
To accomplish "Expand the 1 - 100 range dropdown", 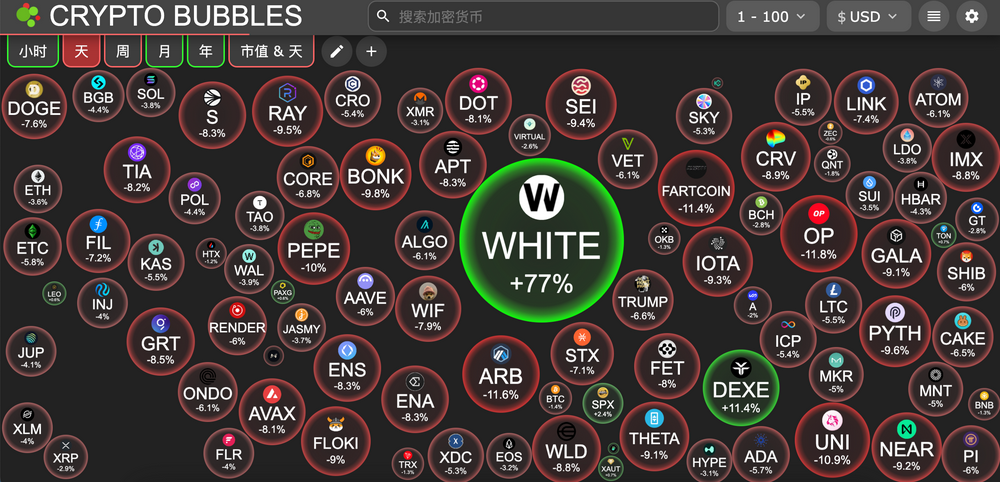I will 772,16.
